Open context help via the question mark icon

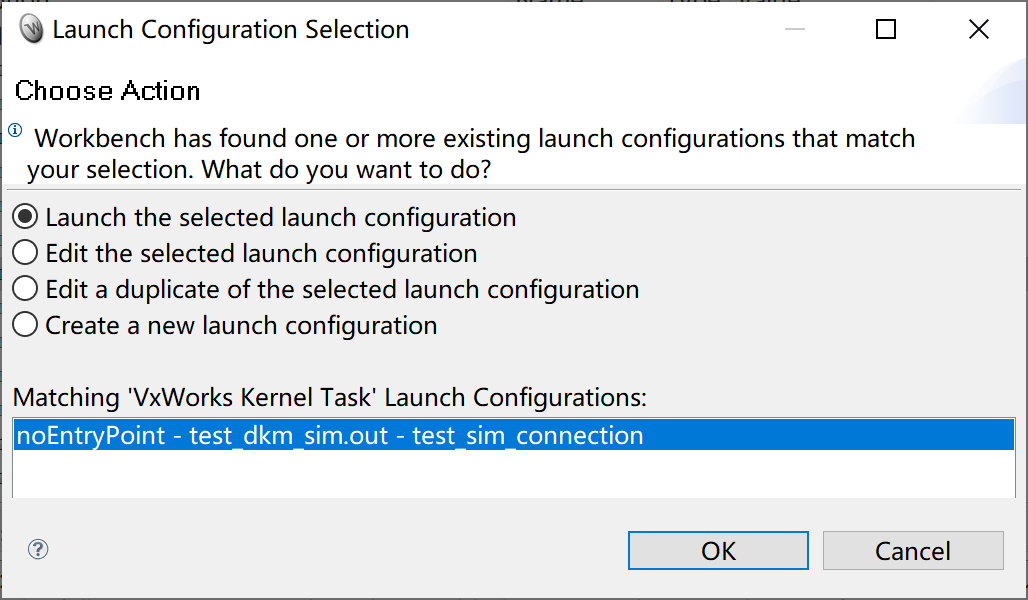(x=37, y=549)
